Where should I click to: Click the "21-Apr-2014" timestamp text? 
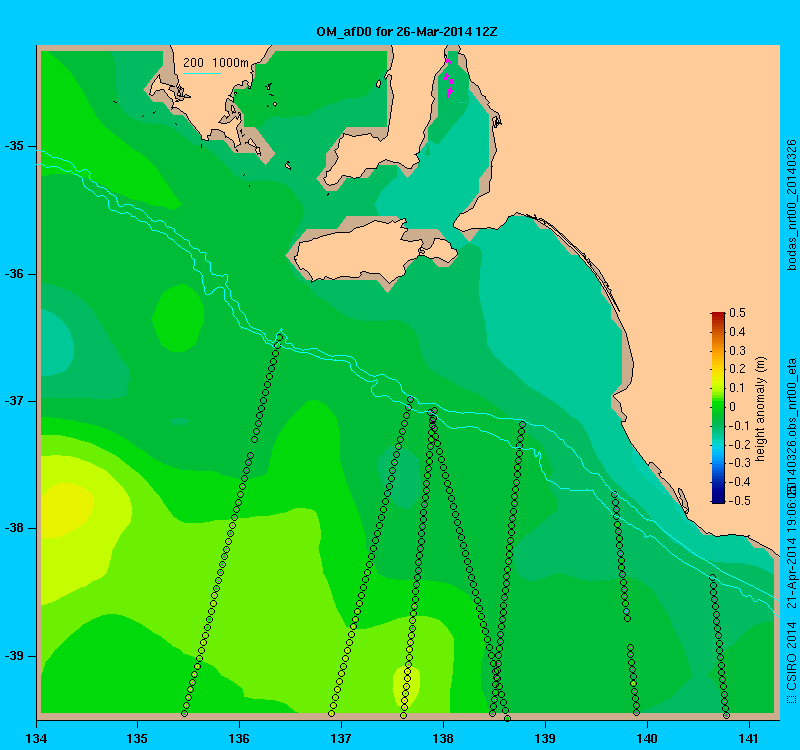pyautogui.click(x=792, y=570)
